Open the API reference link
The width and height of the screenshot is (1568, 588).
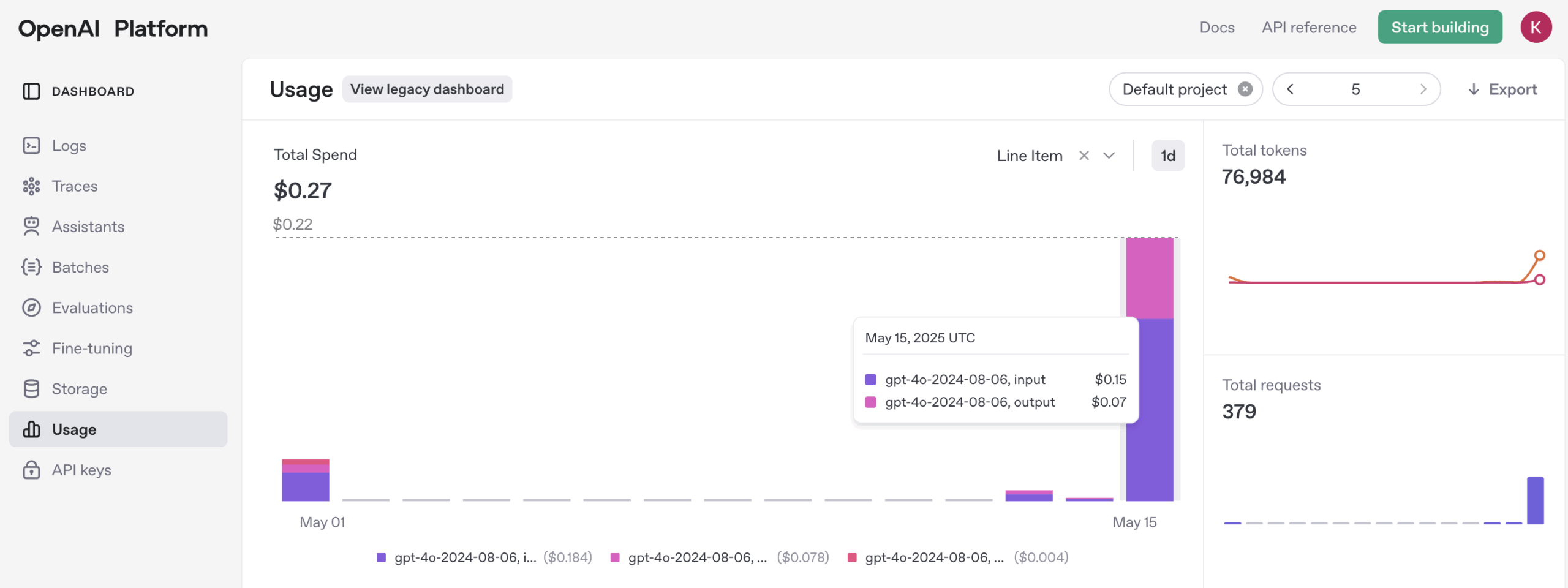[1309, 28]
